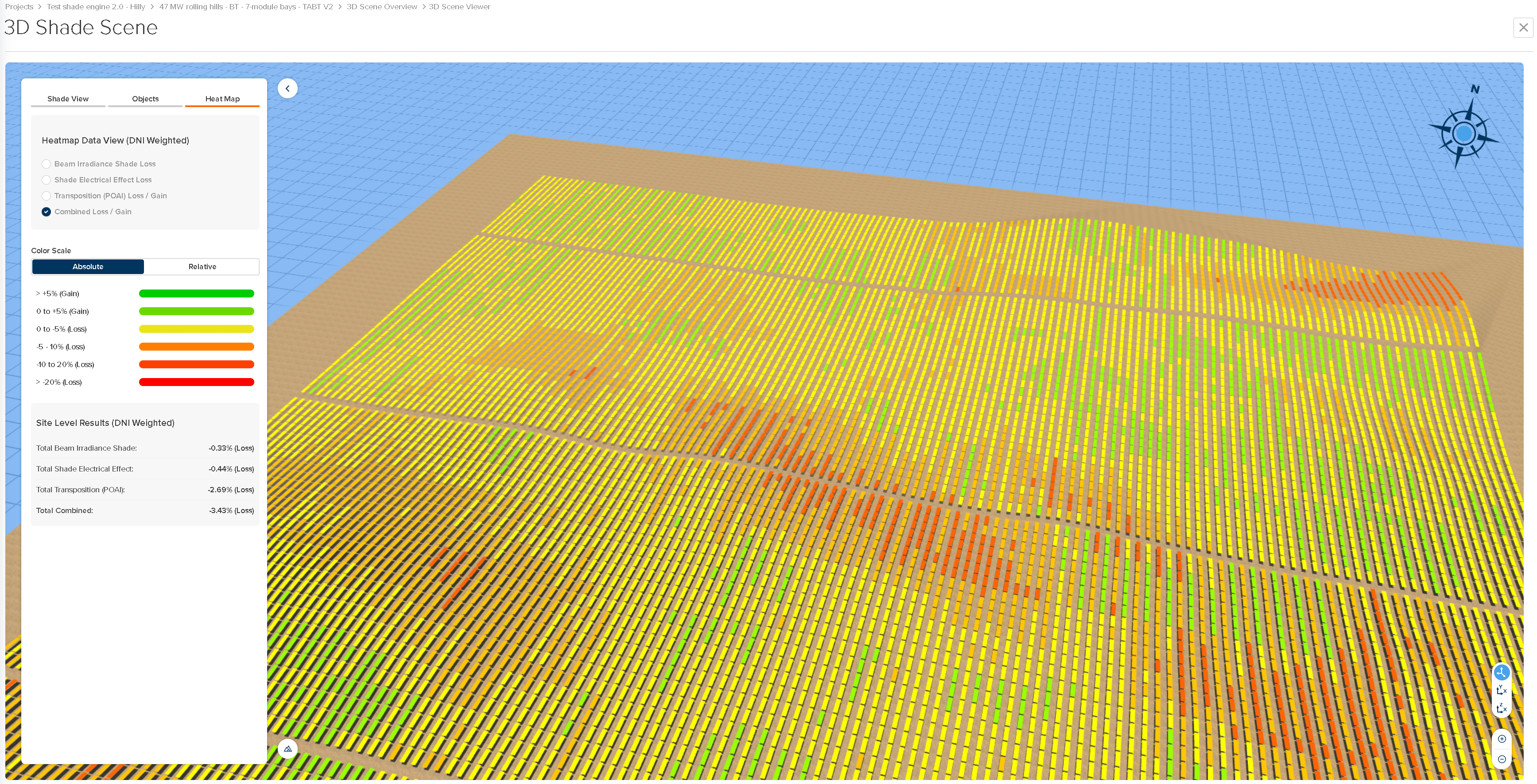Open 47 MW rolling hills breadcrumb
Viewport: 1537px width, 784px height.
tap(246, 7)
